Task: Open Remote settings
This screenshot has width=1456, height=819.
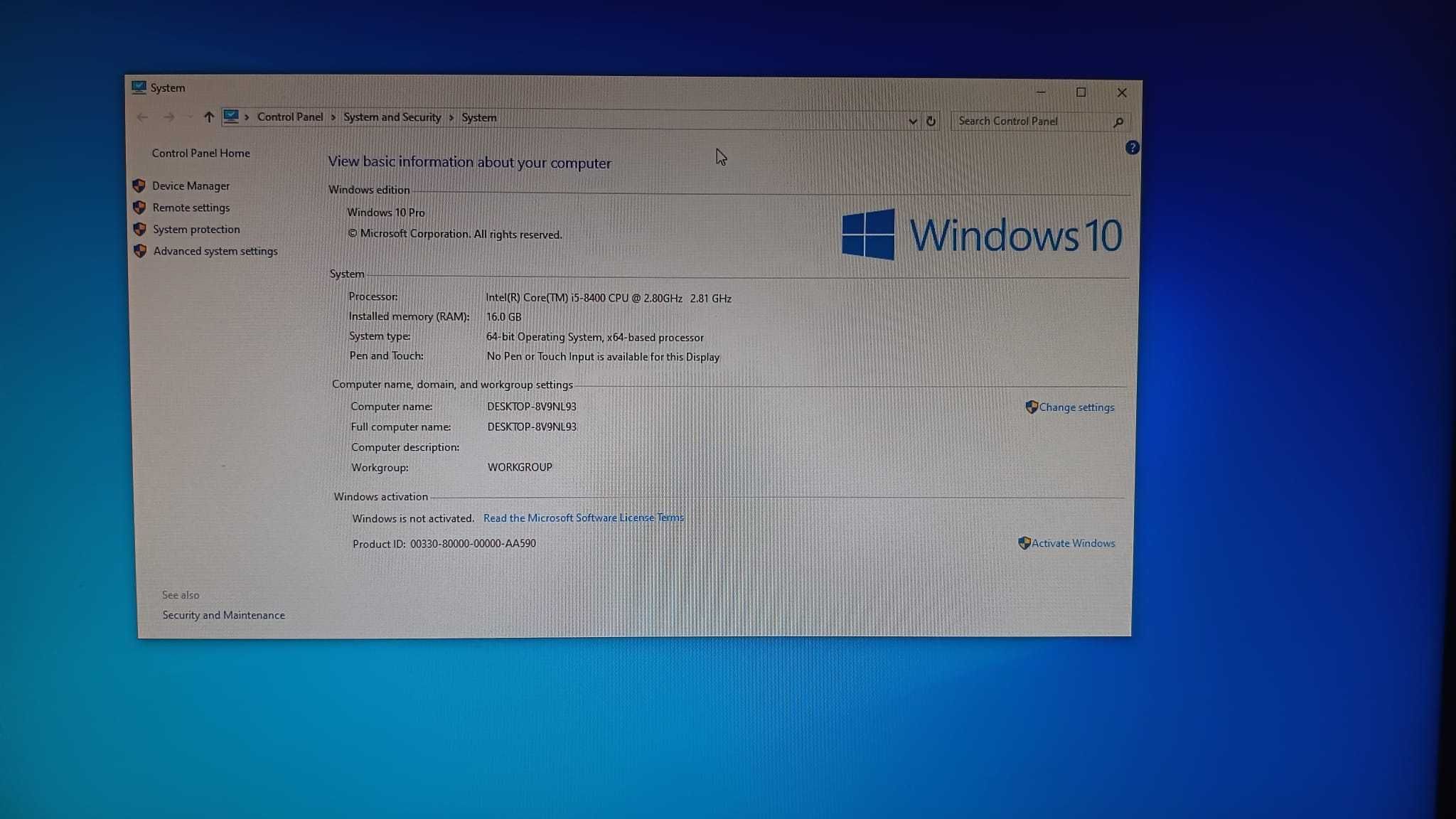Action: click(x=191, y=207)
